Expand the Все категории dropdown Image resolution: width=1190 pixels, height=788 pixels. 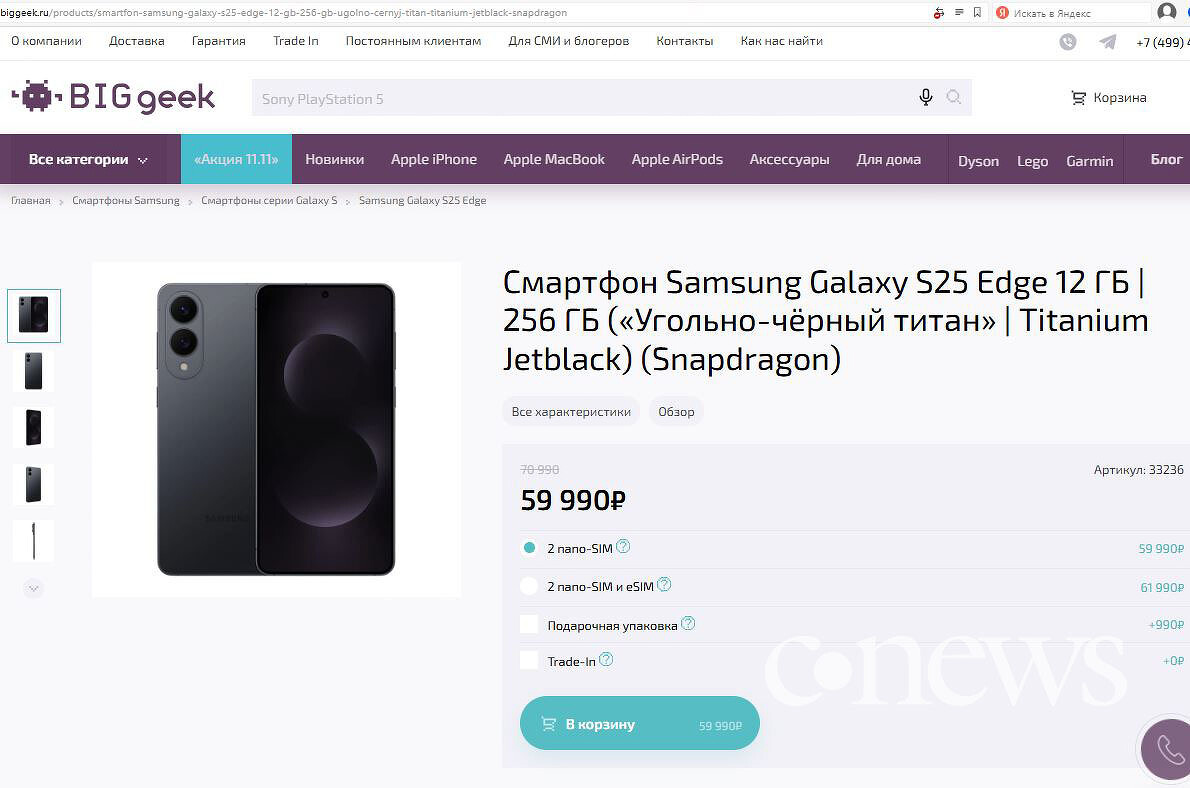(88, 159)
